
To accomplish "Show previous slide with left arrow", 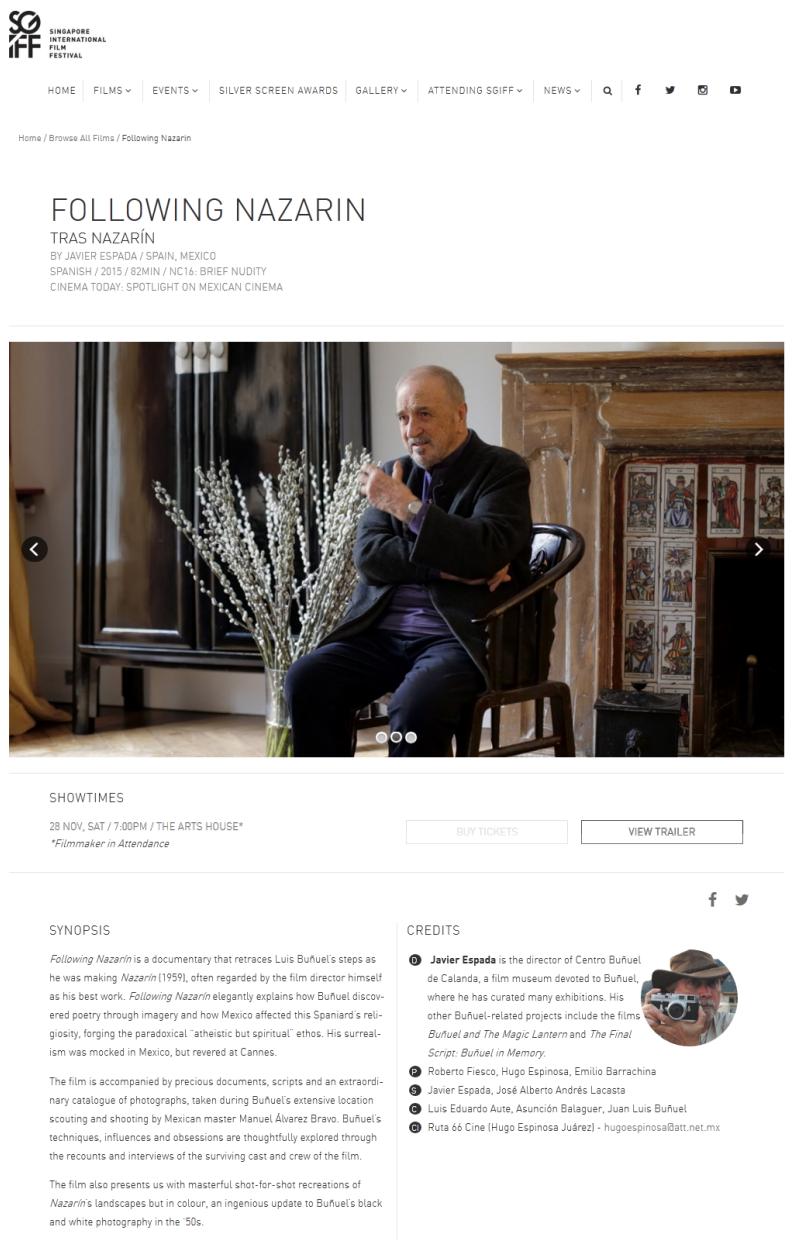I will (34, 548).
